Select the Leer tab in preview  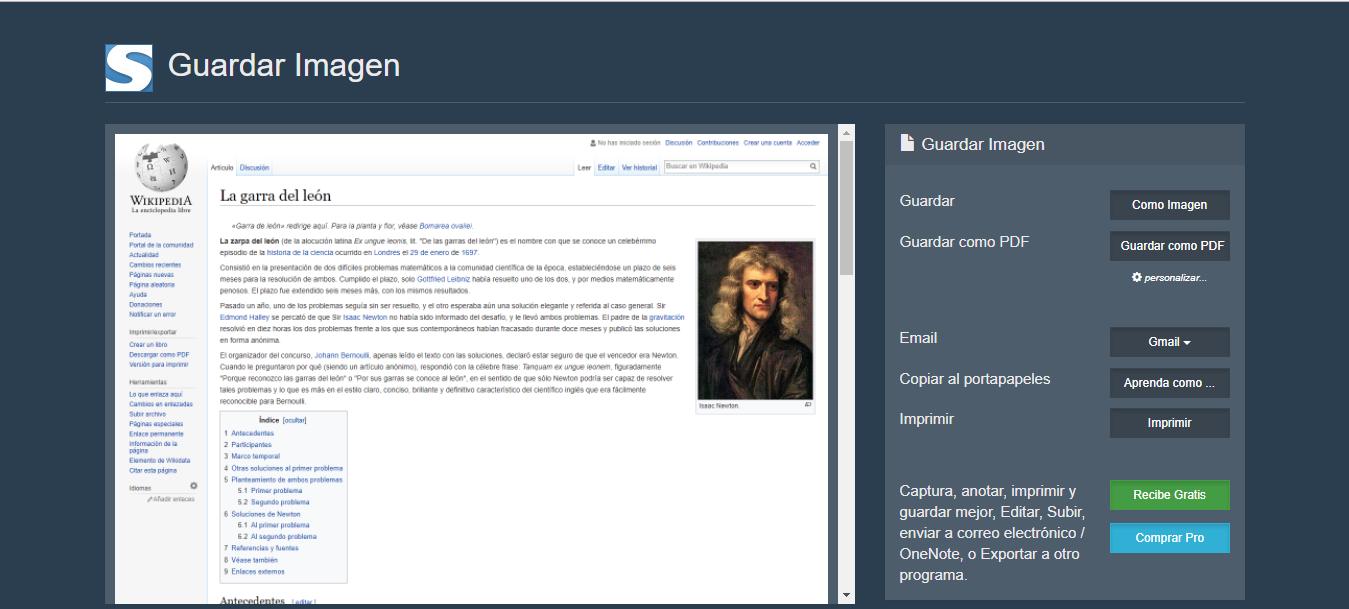(x=585, y=168)
